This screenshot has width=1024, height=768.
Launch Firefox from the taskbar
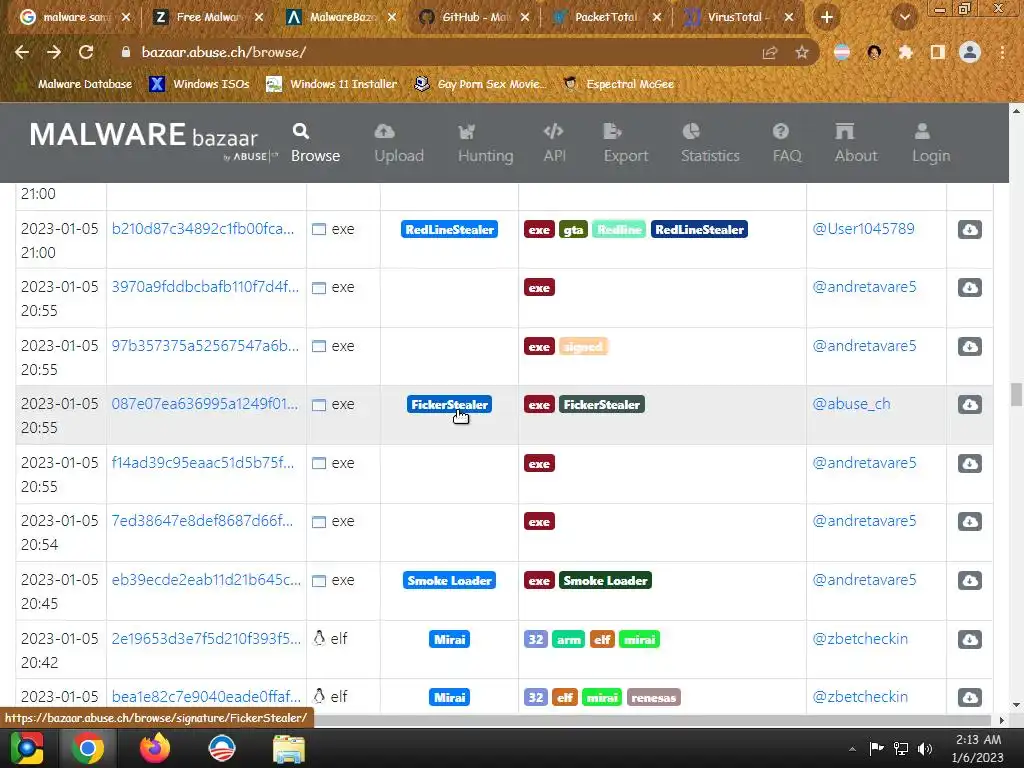click(x=155, y=748)
